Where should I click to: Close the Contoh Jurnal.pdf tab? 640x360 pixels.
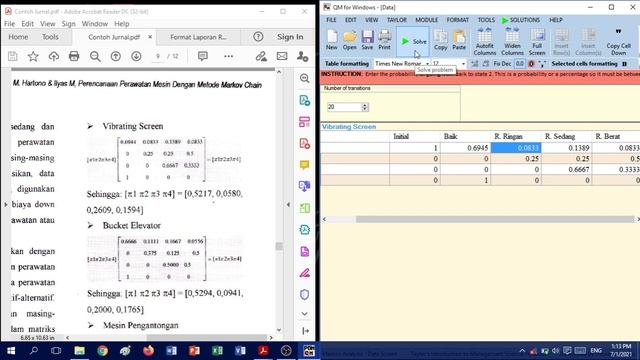(150, 37)
